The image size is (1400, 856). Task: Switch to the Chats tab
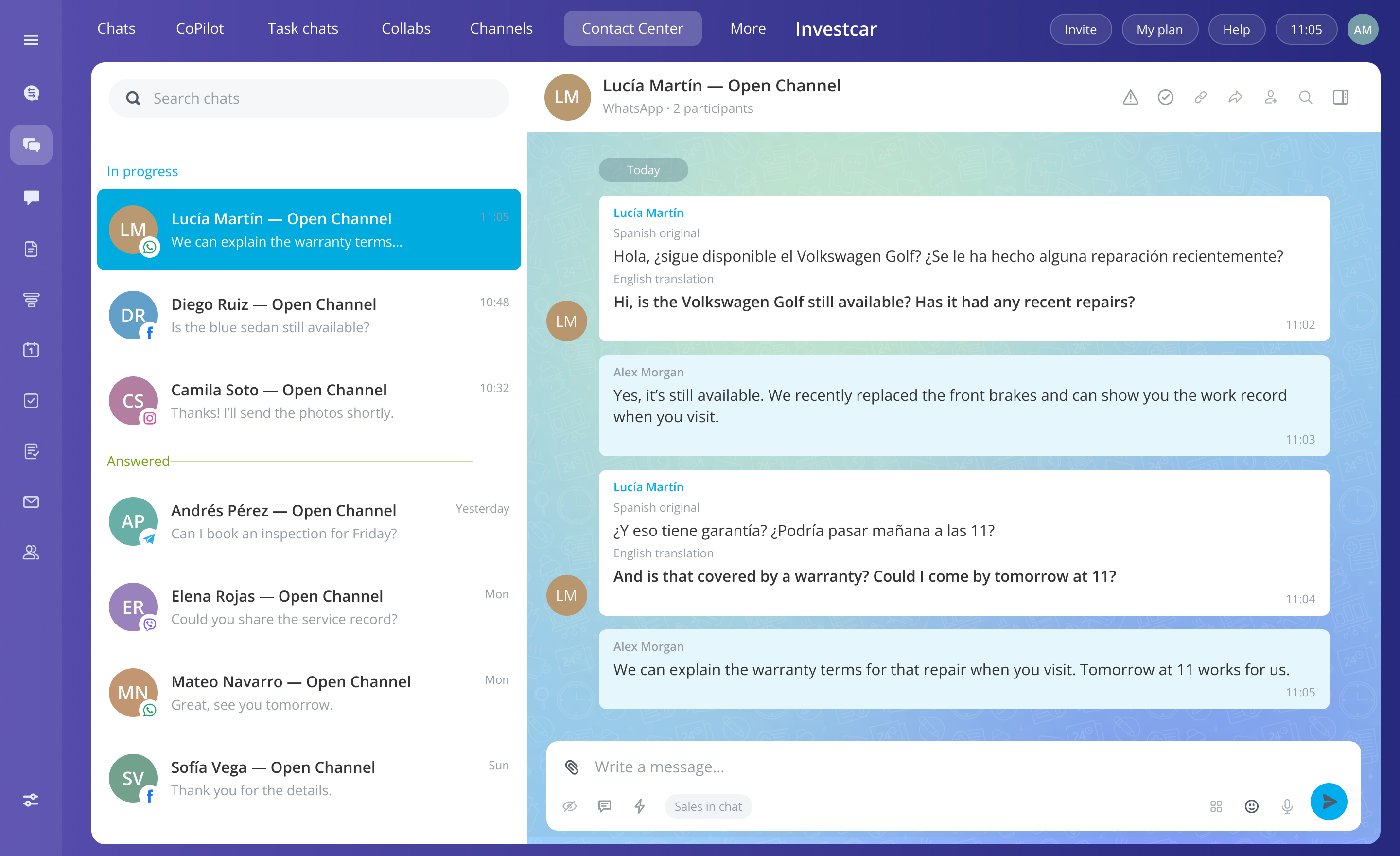click(116, 28)
